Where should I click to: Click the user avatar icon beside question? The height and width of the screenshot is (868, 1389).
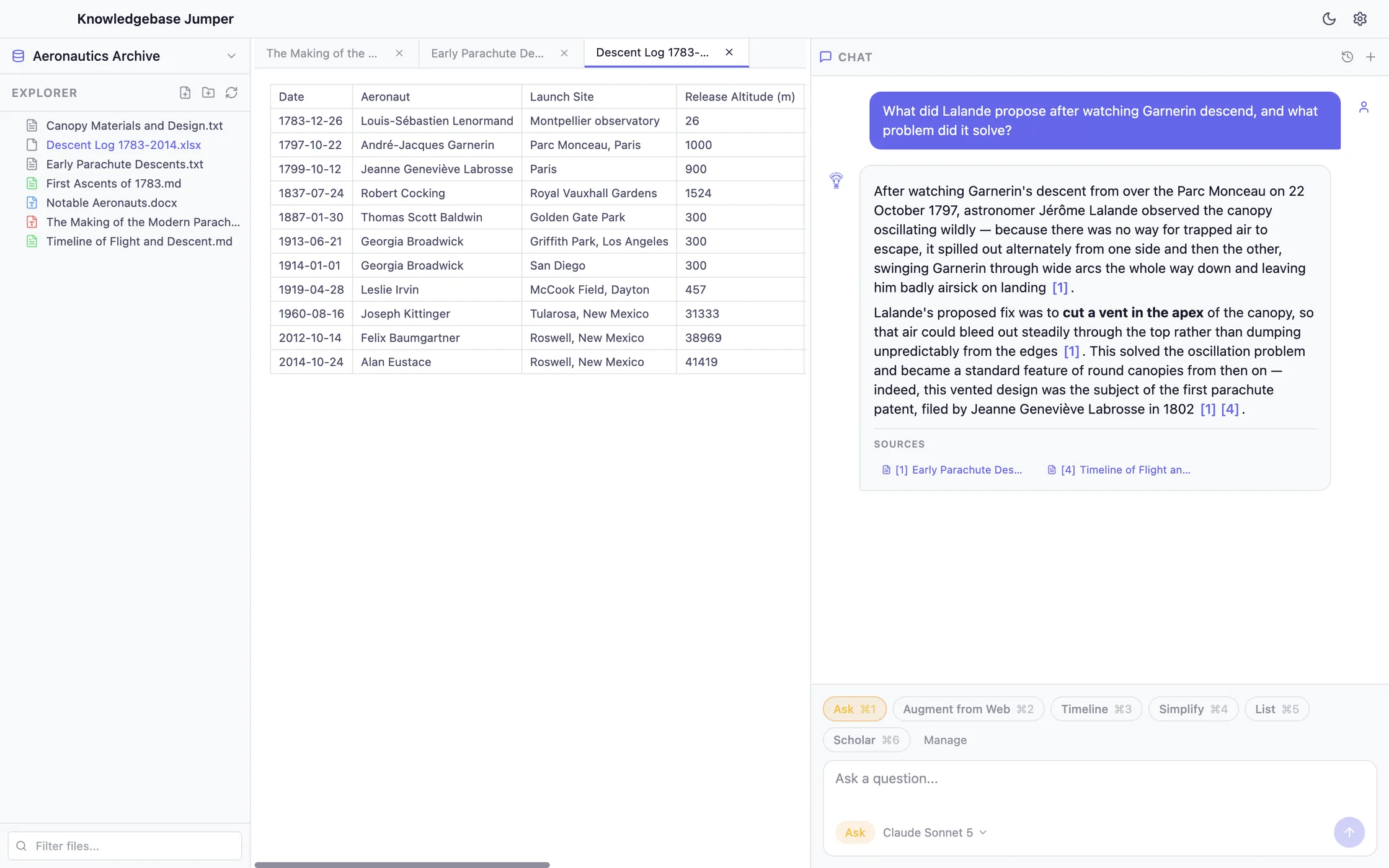(1364, 107)
